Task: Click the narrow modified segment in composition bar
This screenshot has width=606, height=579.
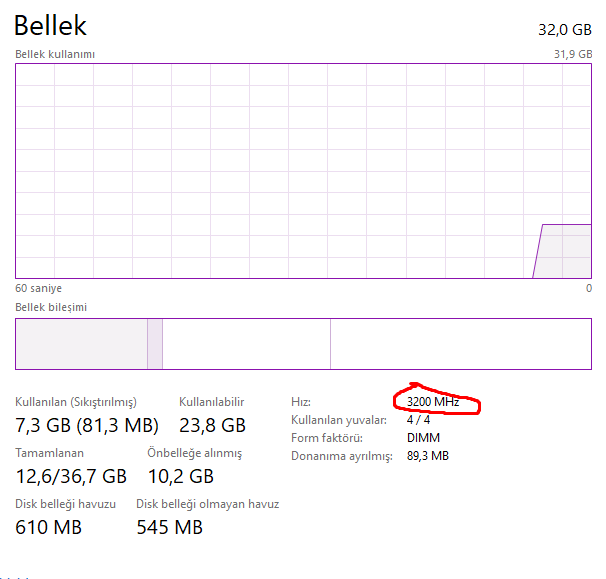Action: [x=154, y=344]
